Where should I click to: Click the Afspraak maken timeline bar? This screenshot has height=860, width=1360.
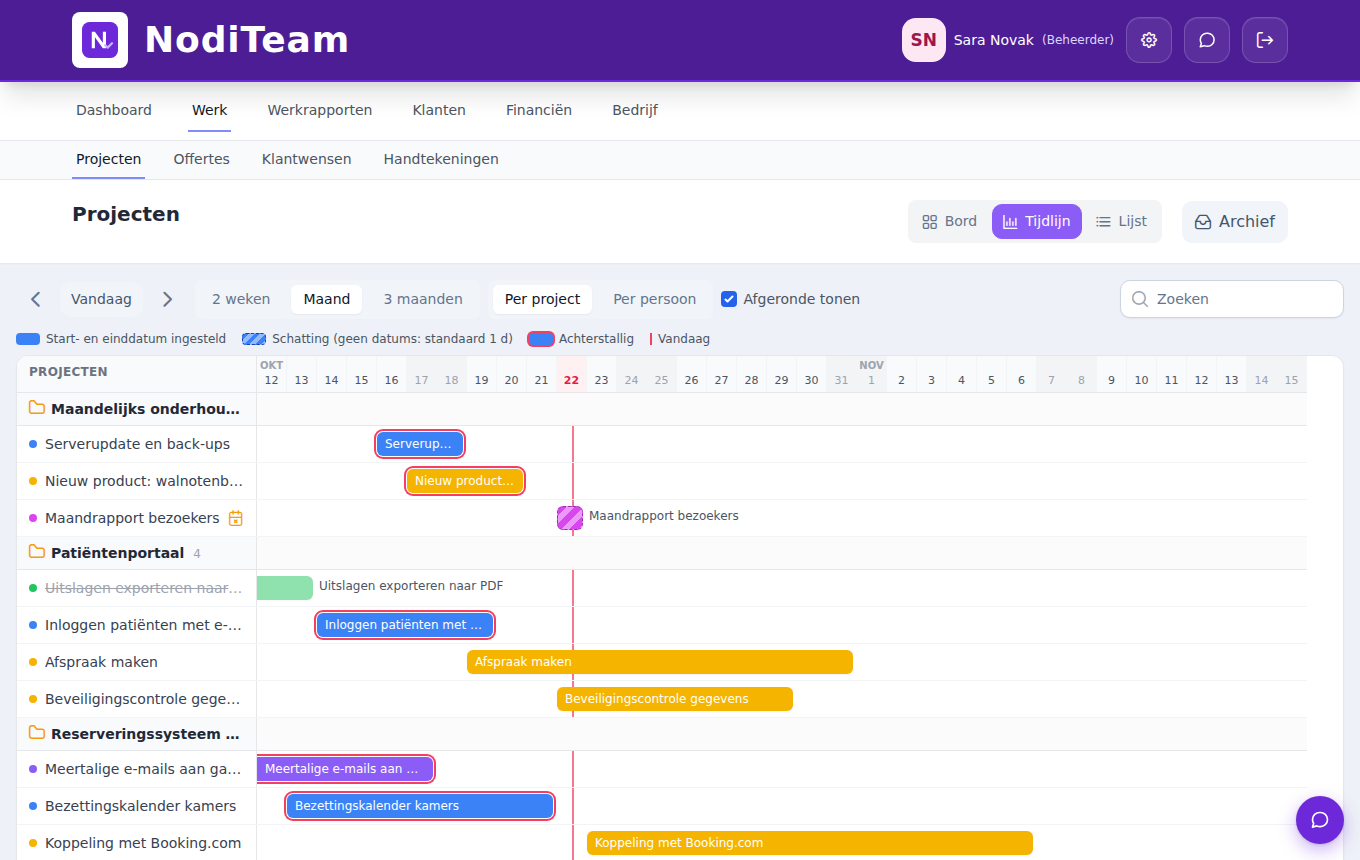(x=660, y=662)
